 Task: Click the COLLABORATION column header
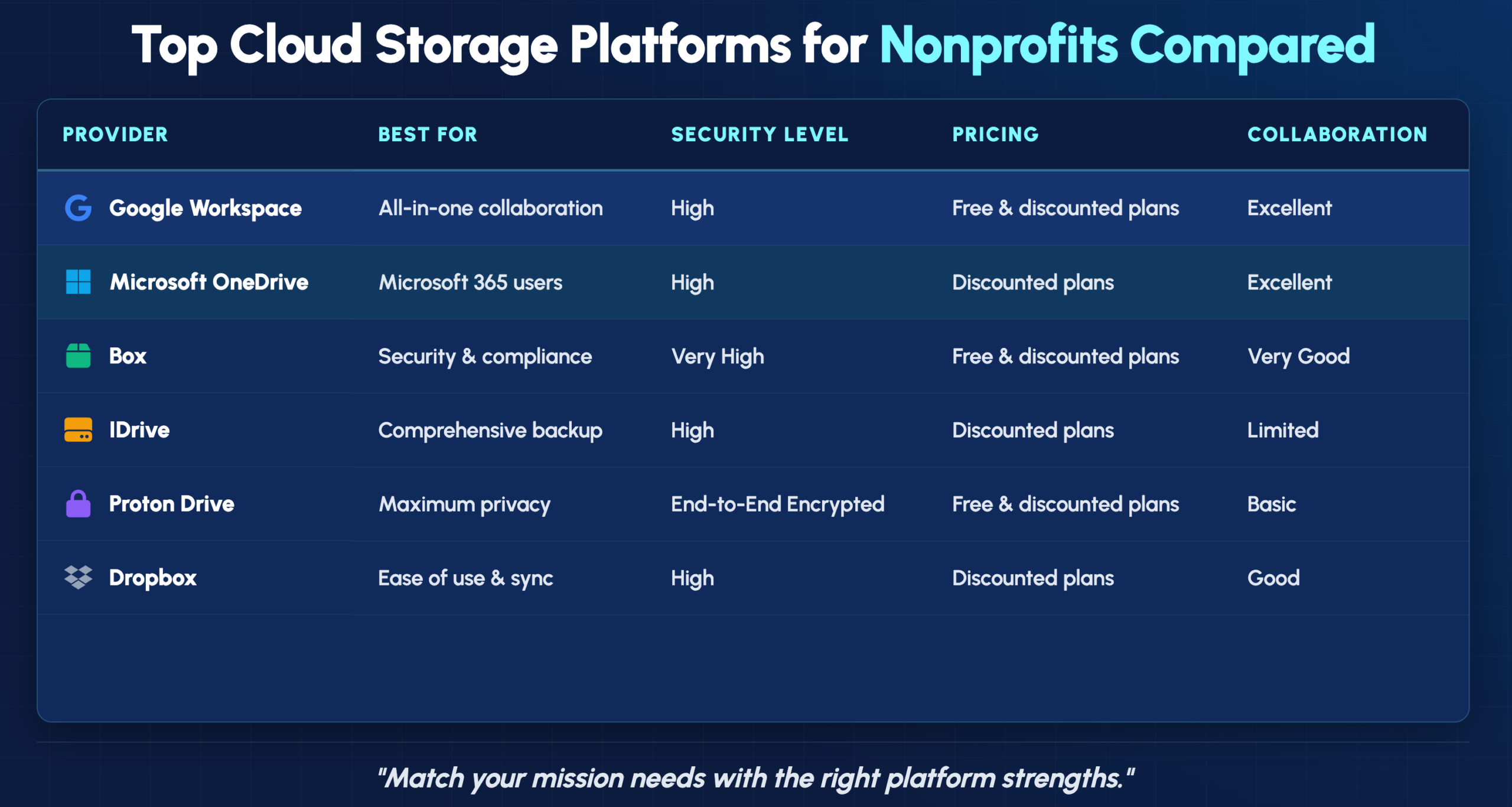1337,135
